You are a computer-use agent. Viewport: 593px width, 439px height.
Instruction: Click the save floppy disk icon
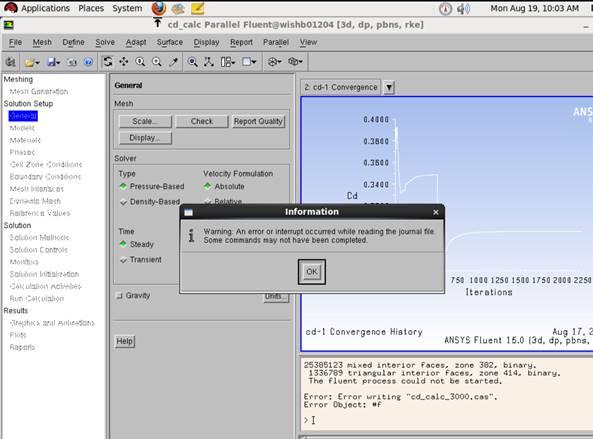(53, 62)
